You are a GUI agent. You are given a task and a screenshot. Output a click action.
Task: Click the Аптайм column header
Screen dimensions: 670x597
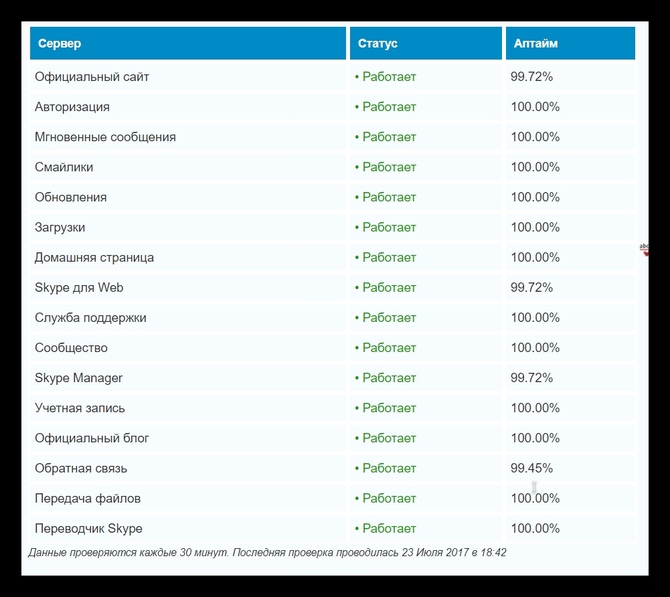[570, 43]
